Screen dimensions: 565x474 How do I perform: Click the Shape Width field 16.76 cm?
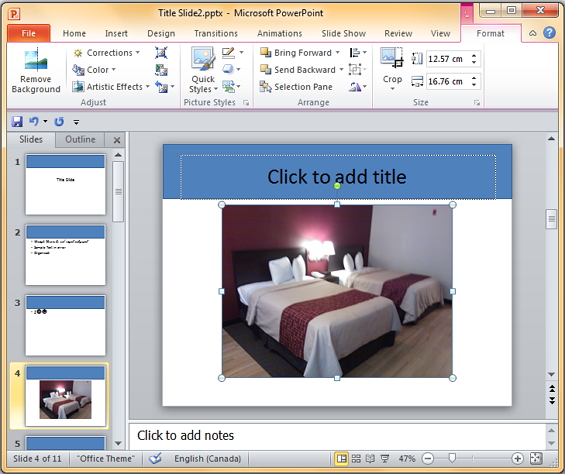[449, 81]
